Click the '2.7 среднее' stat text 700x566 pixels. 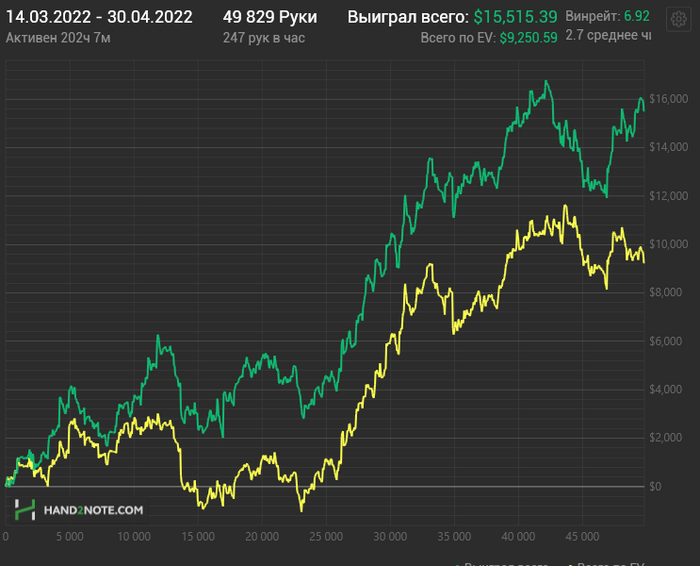click(608, 35)
